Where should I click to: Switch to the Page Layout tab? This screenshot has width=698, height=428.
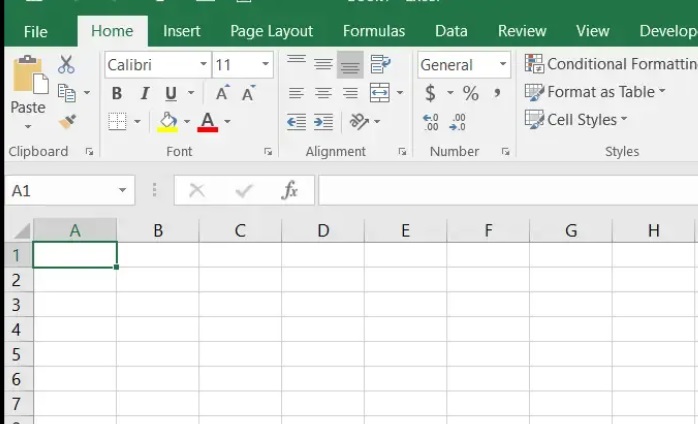(x=272, y=32)
